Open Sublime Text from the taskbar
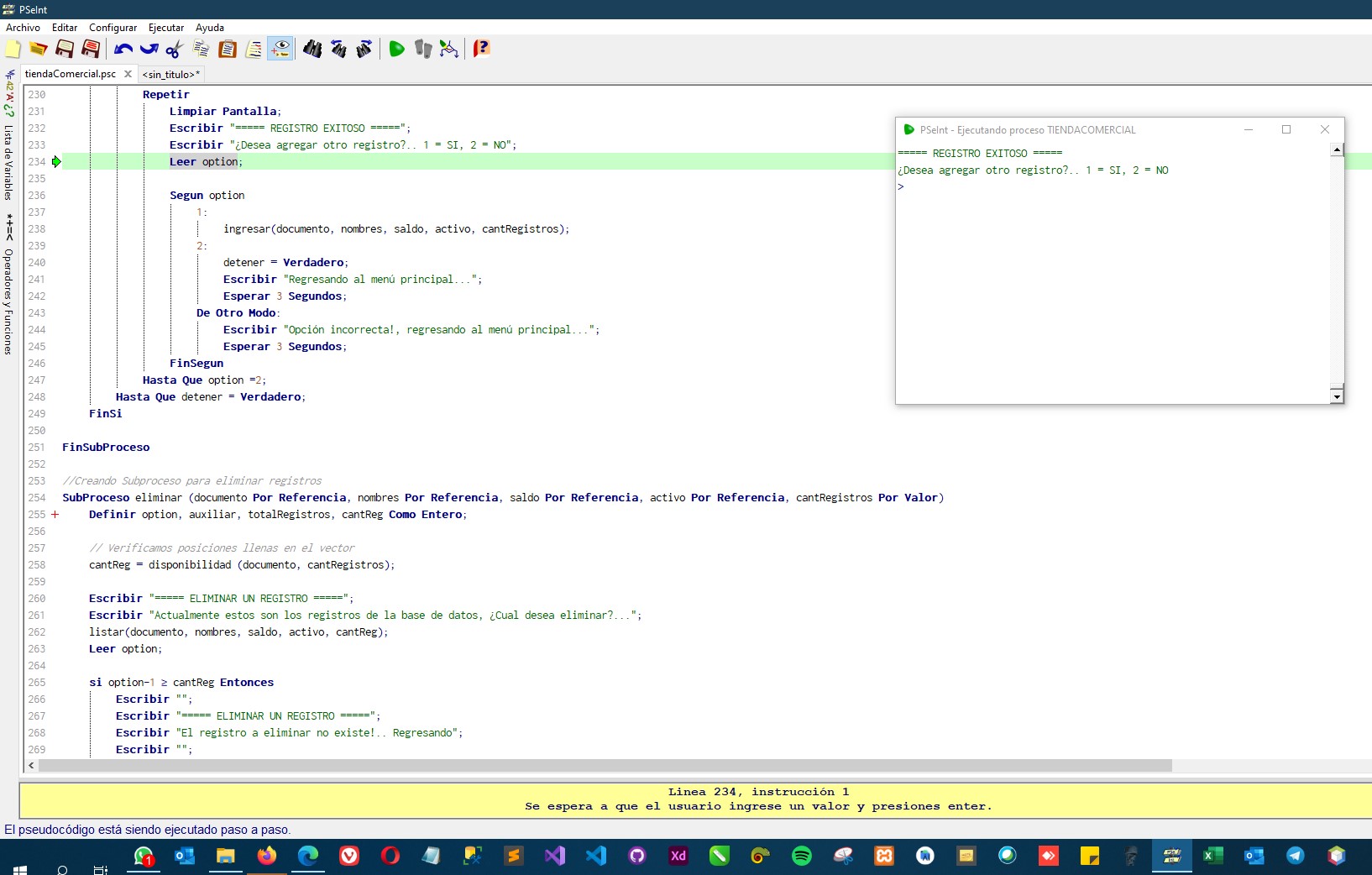 point(514,856)
